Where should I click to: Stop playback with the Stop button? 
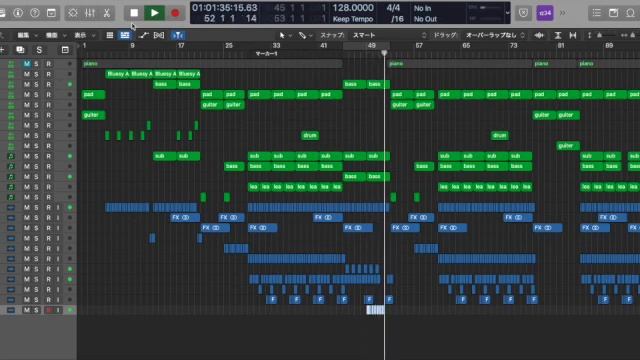tap(134, 13)
